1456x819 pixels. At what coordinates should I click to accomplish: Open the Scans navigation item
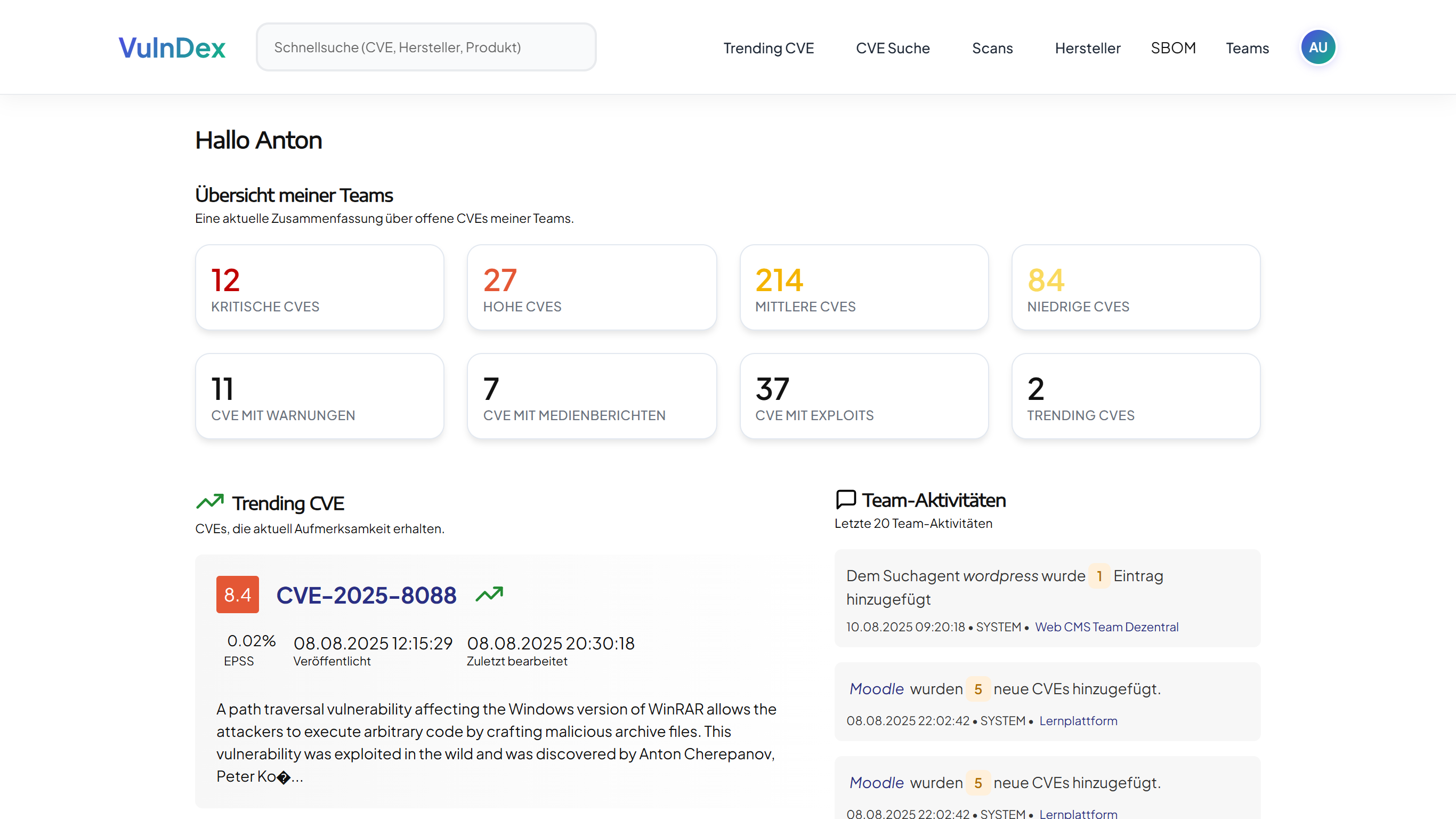(x=992, y=48)
